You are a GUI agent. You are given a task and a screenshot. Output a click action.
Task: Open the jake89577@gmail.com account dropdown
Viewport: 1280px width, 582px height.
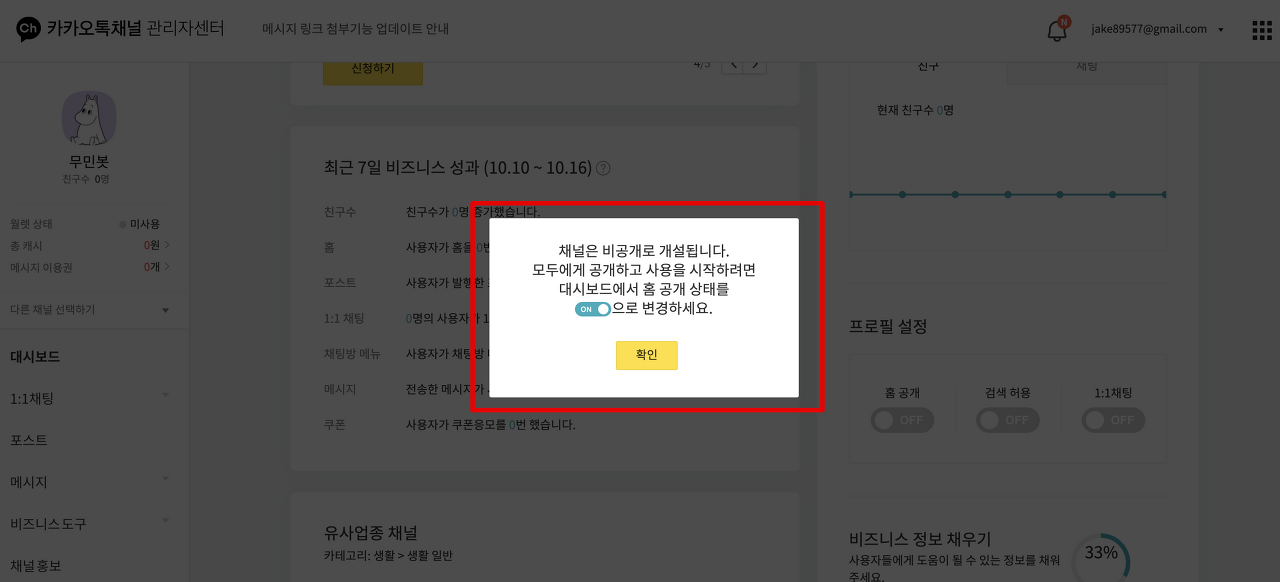click(1157, 29)
